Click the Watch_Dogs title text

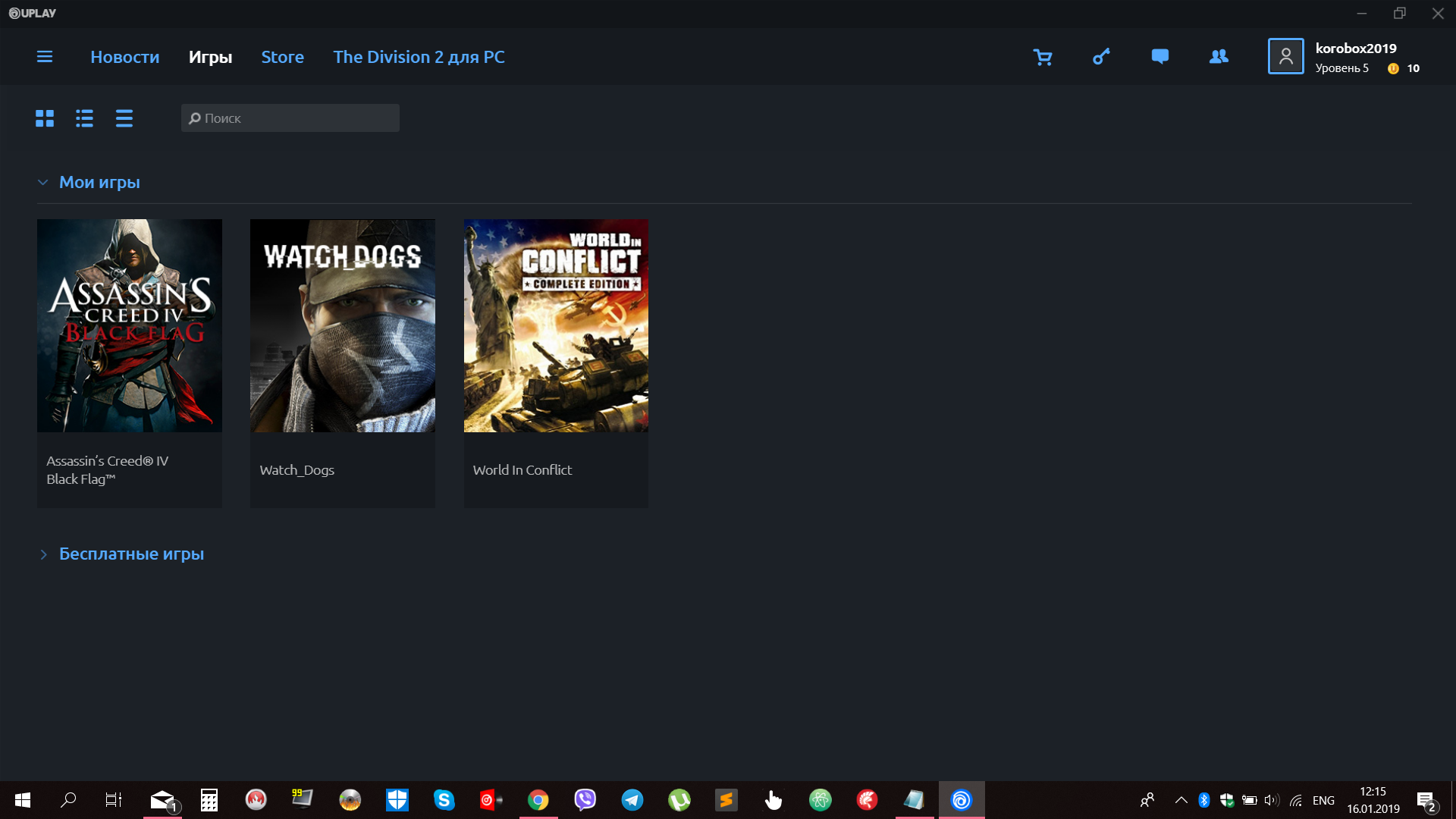coord(297,470)
